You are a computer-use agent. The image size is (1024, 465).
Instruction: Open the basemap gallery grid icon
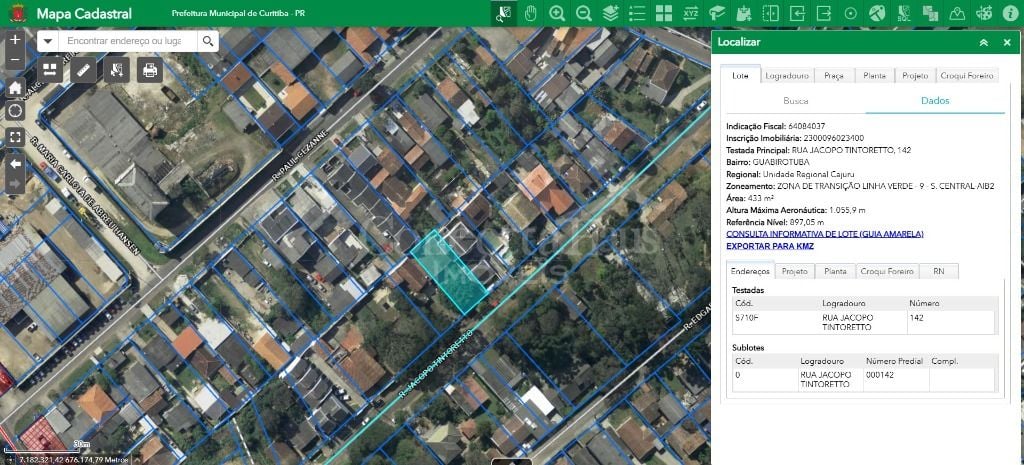tap(664, 13)
